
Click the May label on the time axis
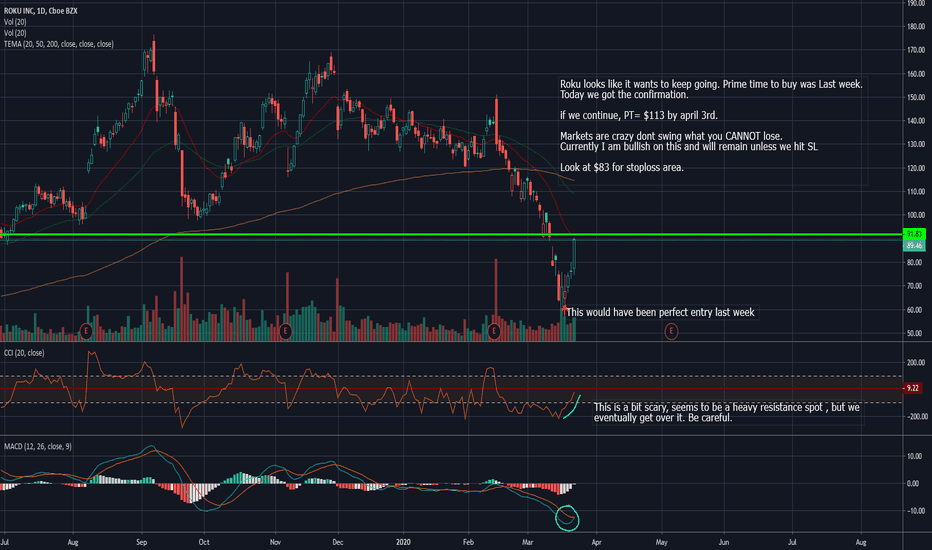pos(662,542)
